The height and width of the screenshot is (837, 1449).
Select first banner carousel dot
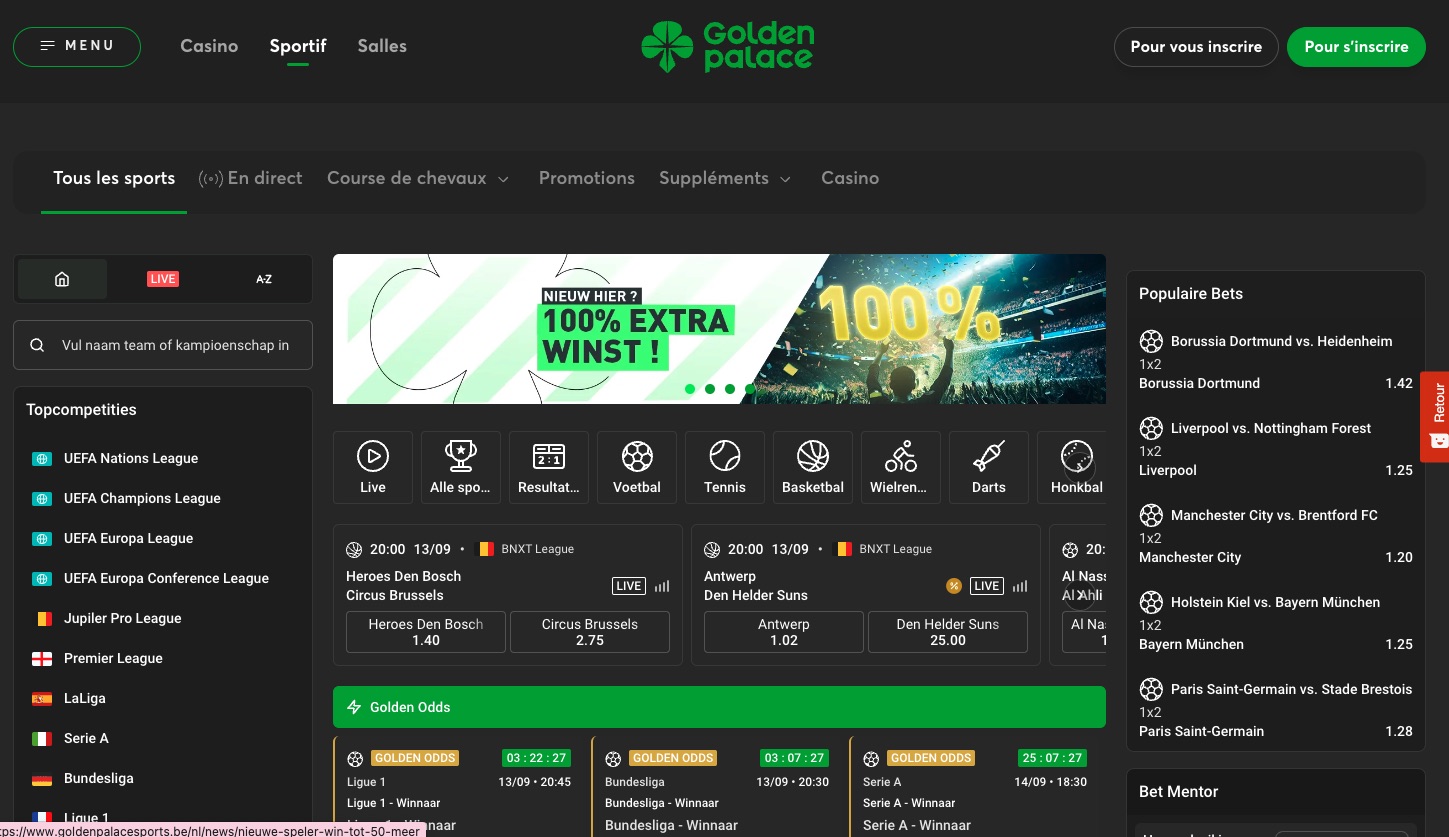[x=690, y=389]
